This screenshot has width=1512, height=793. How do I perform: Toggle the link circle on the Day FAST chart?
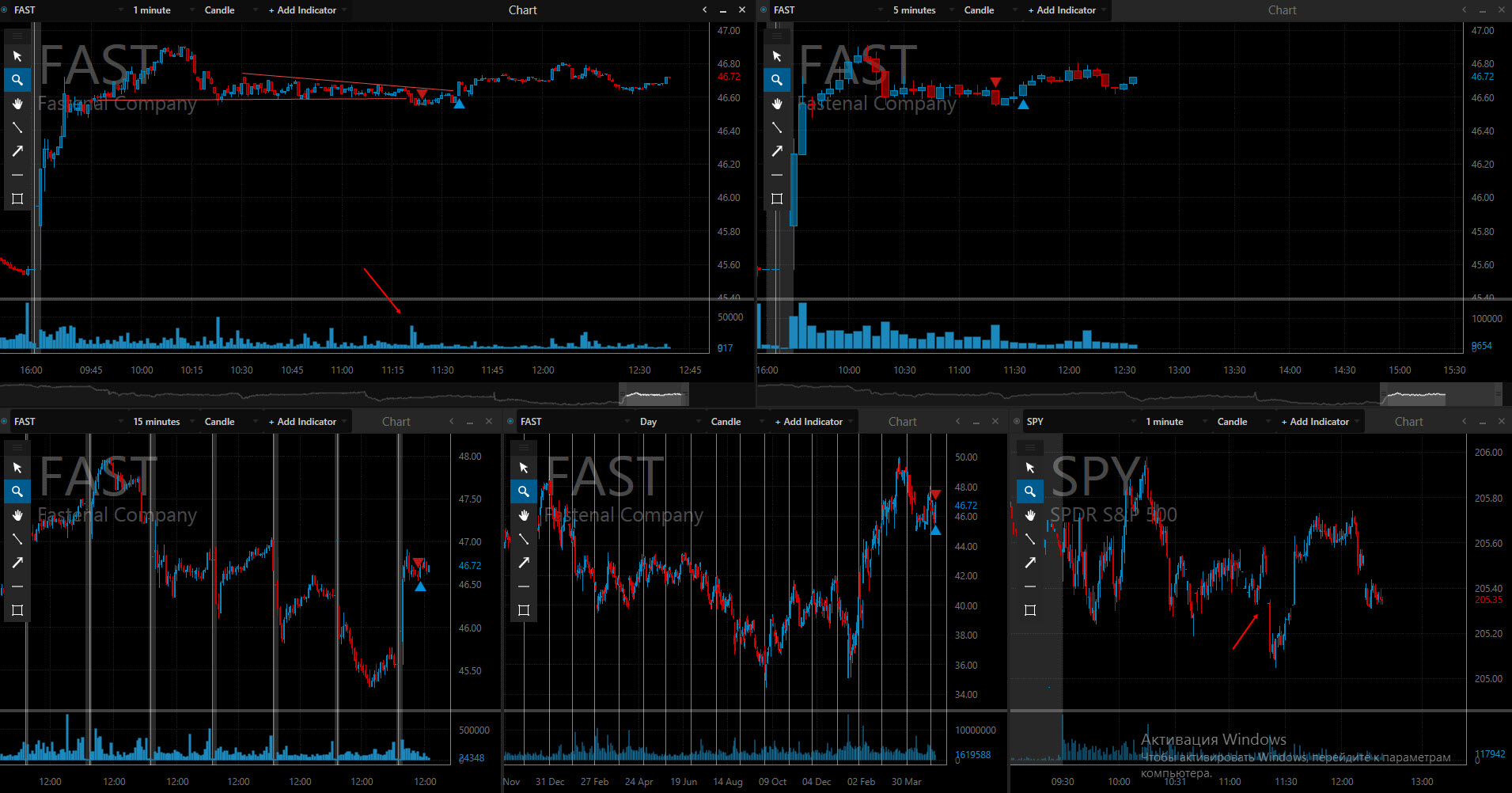pyautogui.click(x=511, y=422)
